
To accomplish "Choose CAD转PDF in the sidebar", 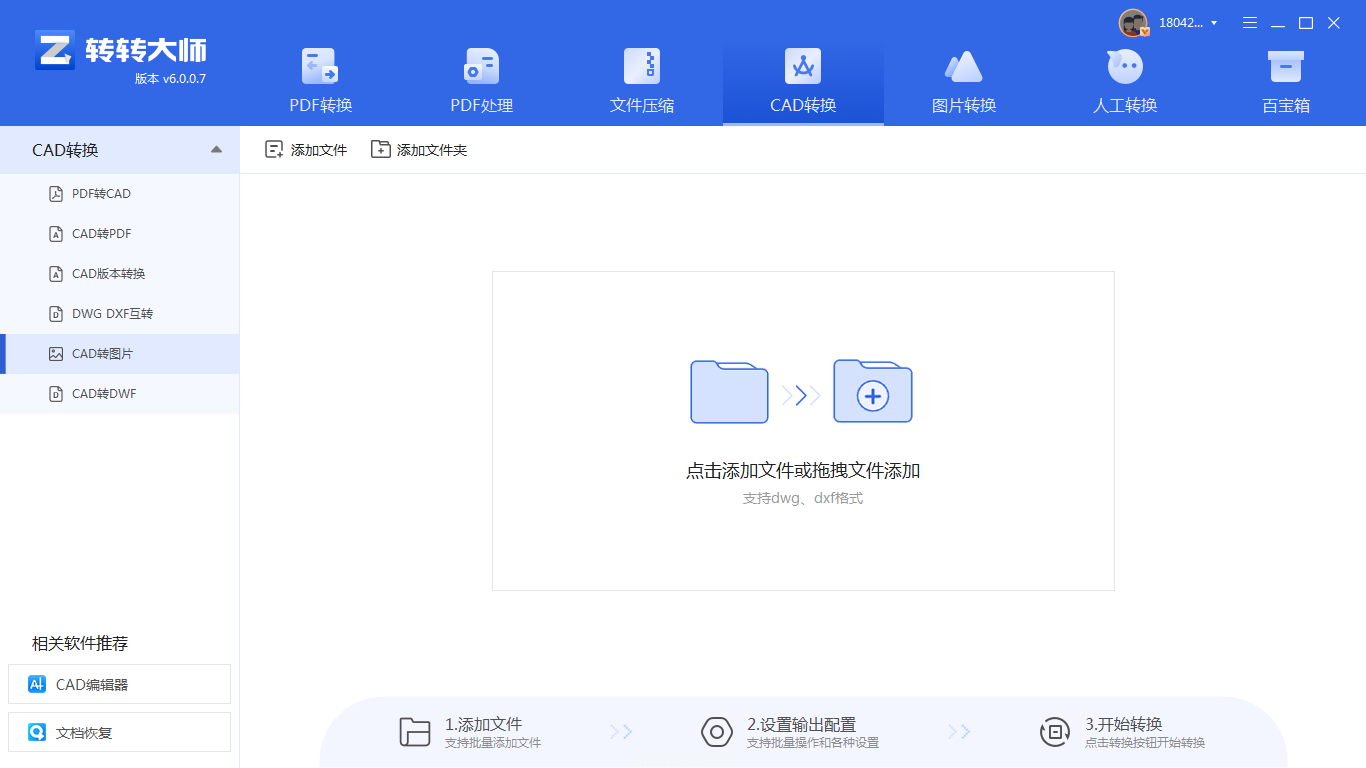I will point(120,234).
